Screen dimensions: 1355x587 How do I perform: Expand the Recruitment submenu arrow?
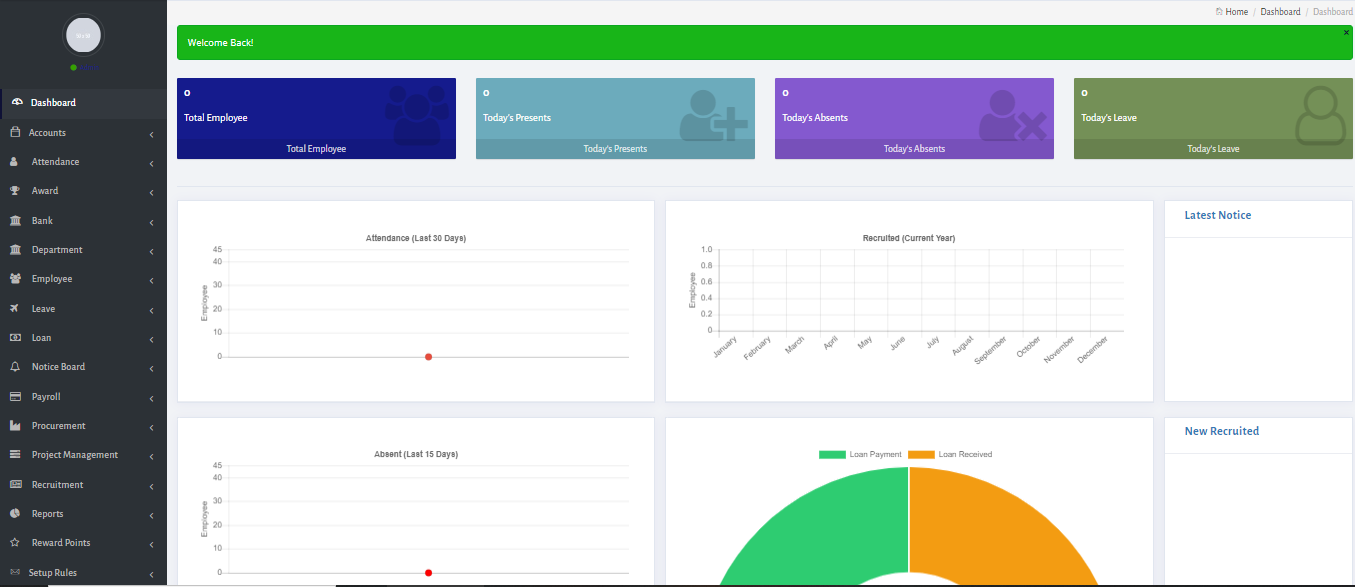click(x=151, y=486)
